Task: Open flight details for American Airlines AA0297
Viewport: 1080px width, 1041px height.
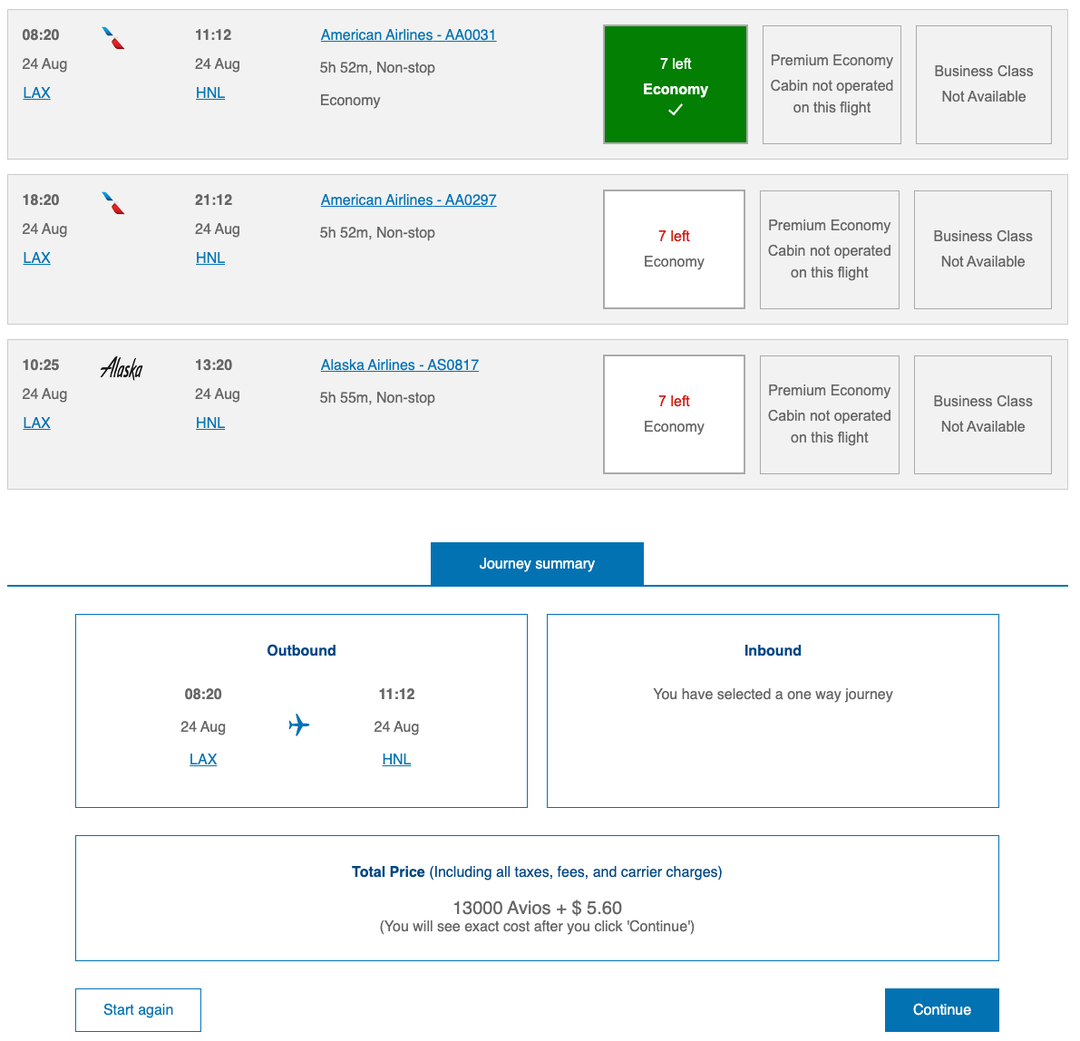Action: pyautogui.click(x=408, y=200)
